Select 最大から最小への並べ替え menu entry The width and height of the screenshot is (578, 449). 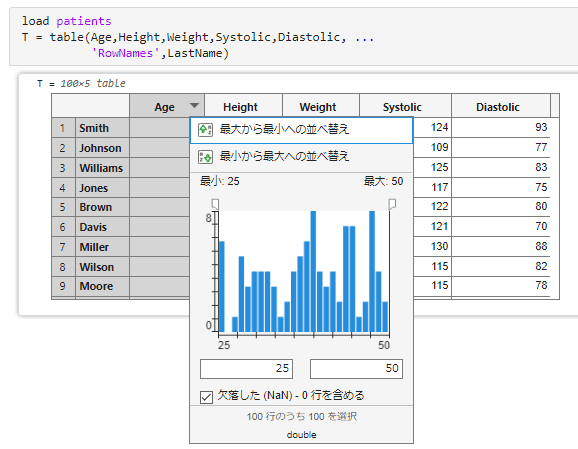(301, 130)
